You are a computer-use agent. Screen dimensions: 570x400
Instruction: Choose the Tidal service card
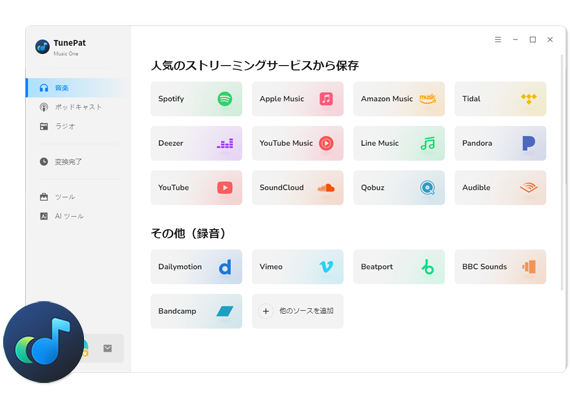(500, 99)
